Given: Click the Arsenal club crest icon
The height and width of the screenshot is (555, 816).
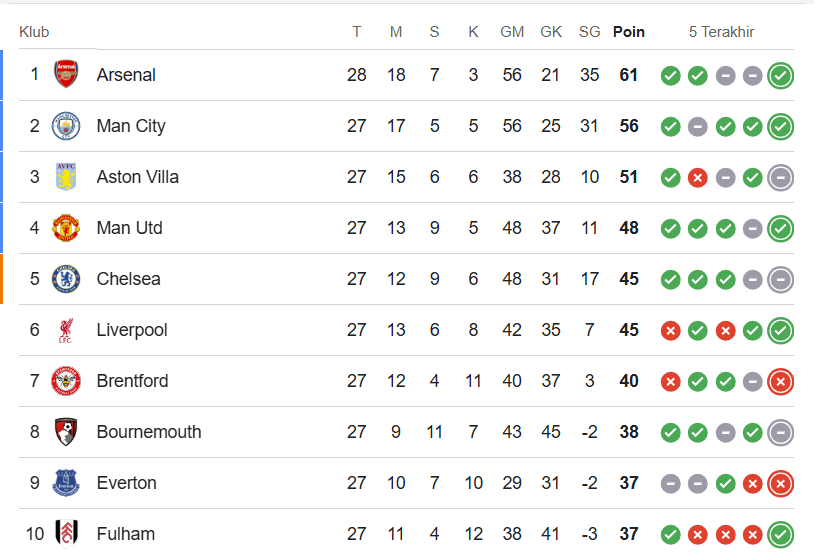Looking at the screenshot, I should [65, 75].
